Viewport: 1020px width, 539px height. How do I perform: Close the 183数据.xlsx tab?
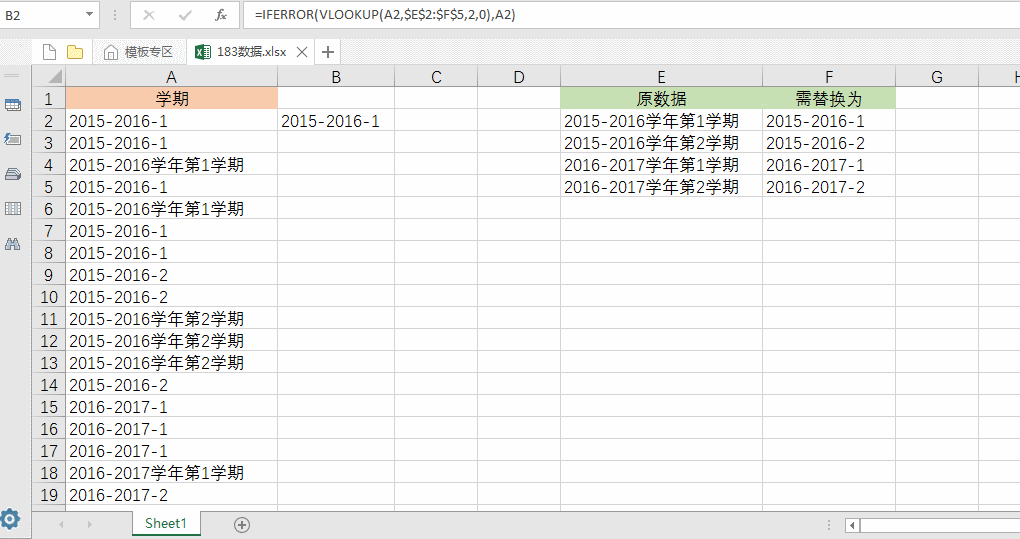[302, 52]
